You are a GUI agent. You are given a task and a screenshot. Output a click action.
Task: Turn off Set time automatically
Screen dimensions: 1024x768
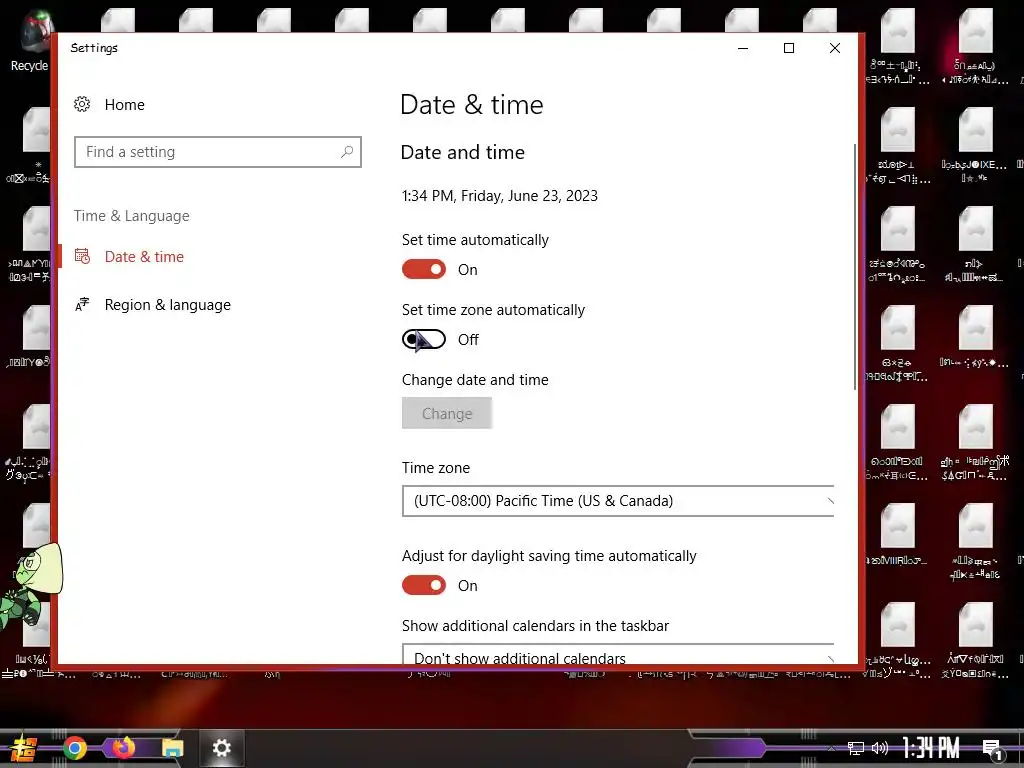click(424, 270)
